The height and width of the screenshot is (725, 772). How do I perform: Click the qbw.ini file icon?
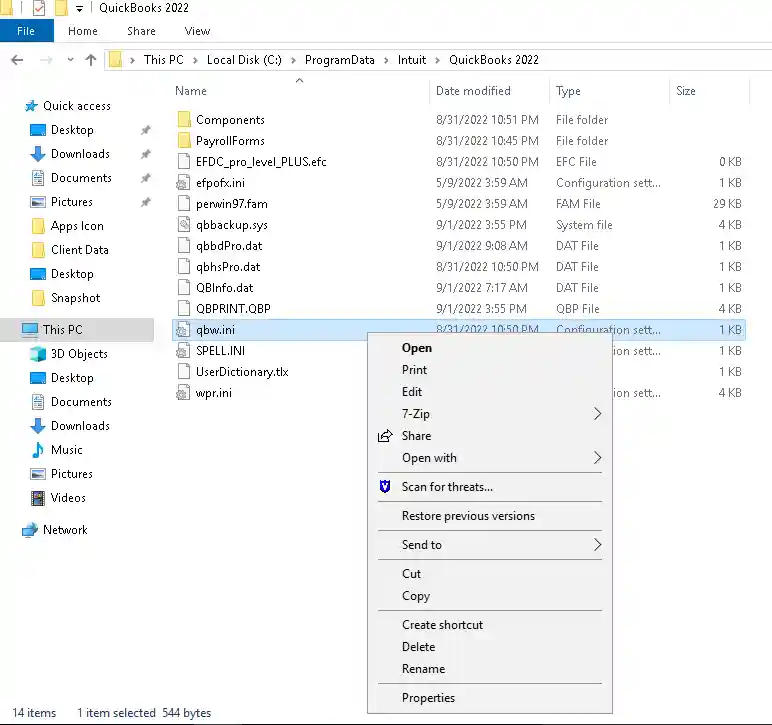184,330
